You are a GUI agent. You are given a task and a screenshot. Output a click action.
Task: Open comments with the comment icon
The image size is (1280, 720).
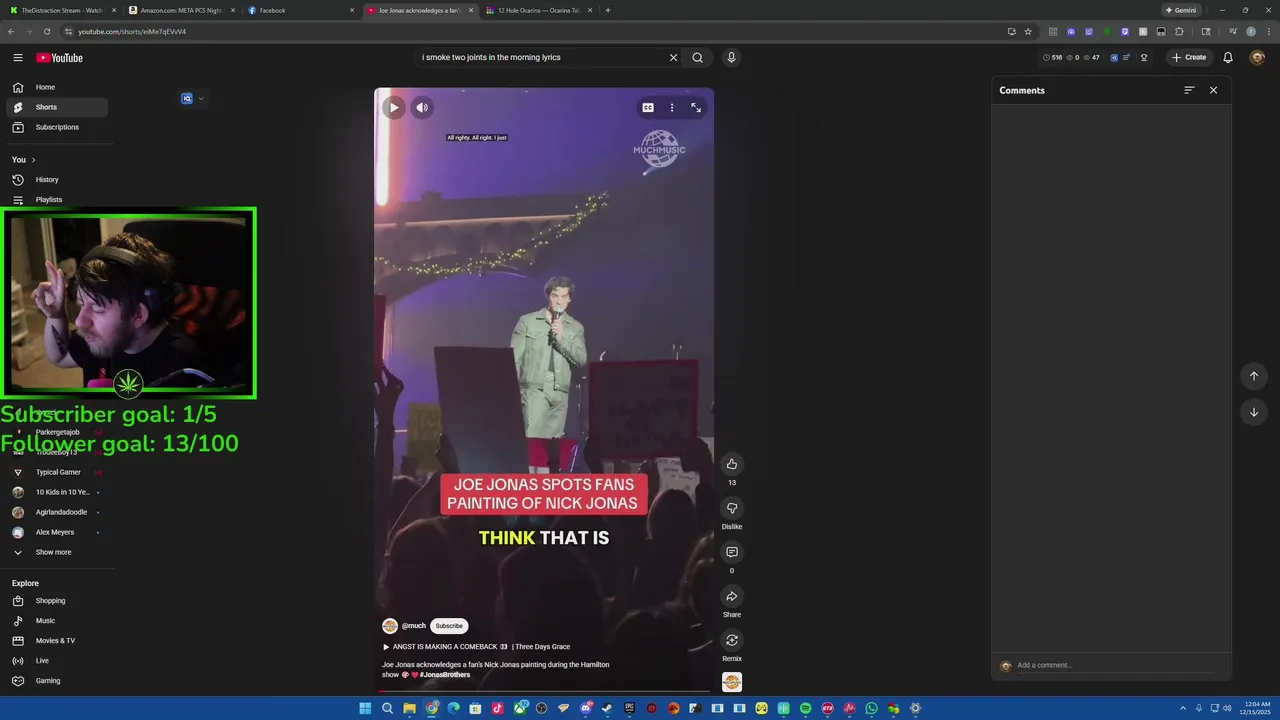(732, 552)
